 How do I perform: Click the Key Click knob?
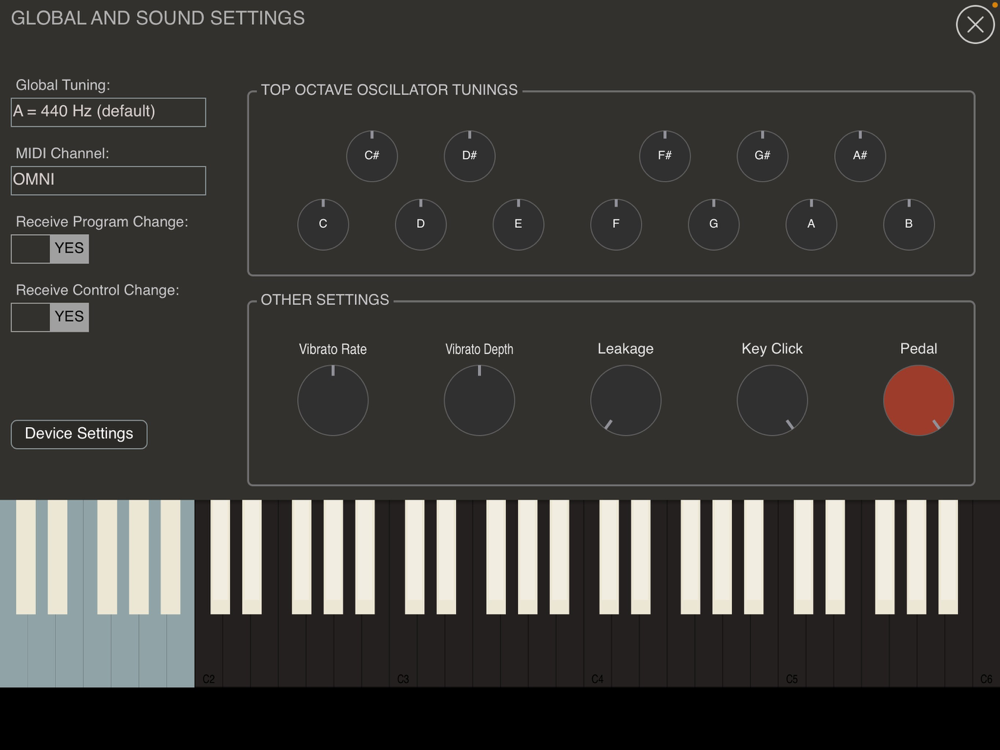point(772,401)
